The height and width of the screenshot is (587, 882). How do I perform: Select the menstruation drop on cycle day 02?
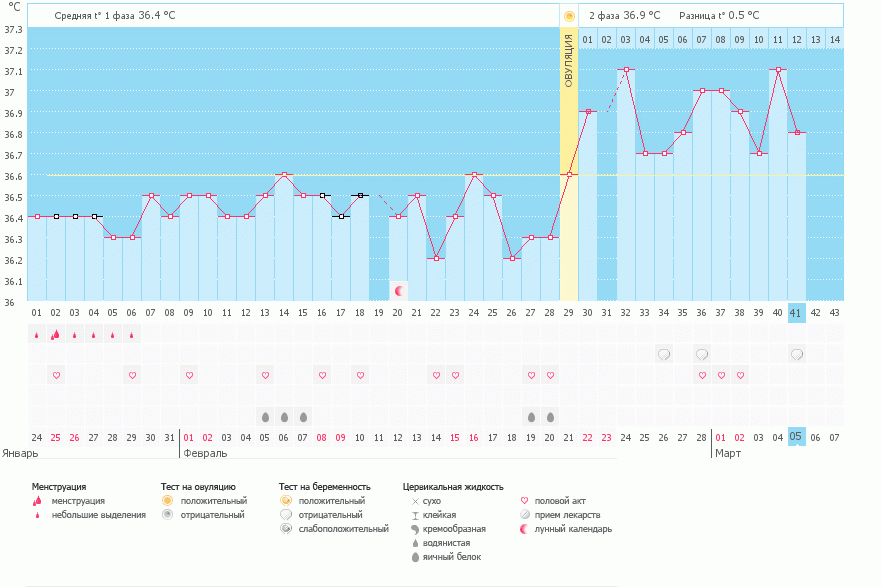point(56,335)
